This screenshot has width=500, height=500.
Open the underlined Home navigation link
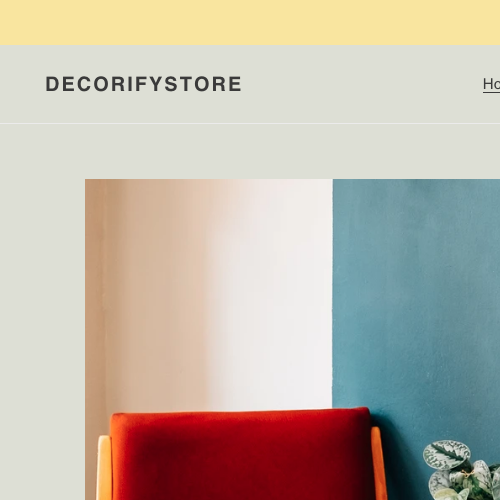(x=491, y=84)
